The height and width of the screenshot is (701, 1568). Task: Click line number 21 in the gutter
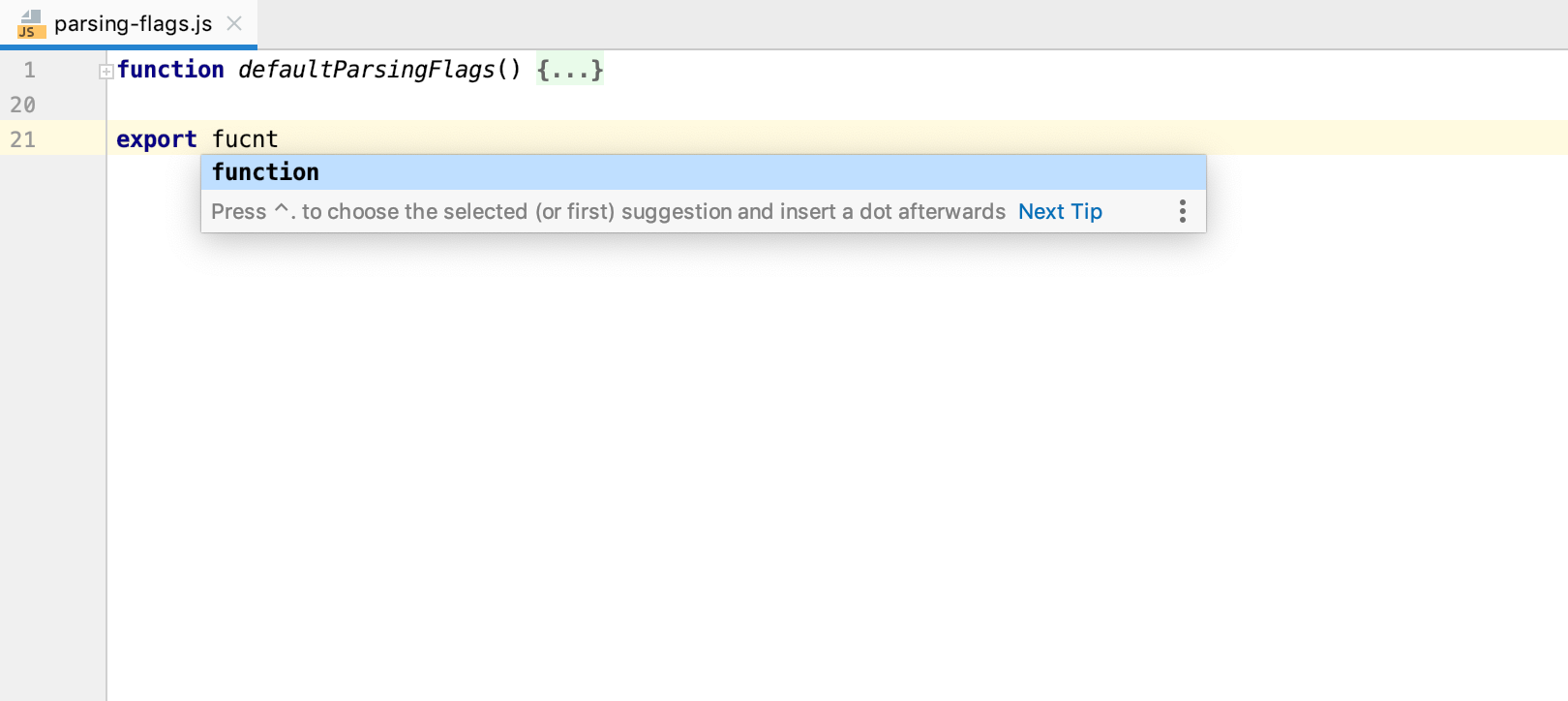click(23, 139)
